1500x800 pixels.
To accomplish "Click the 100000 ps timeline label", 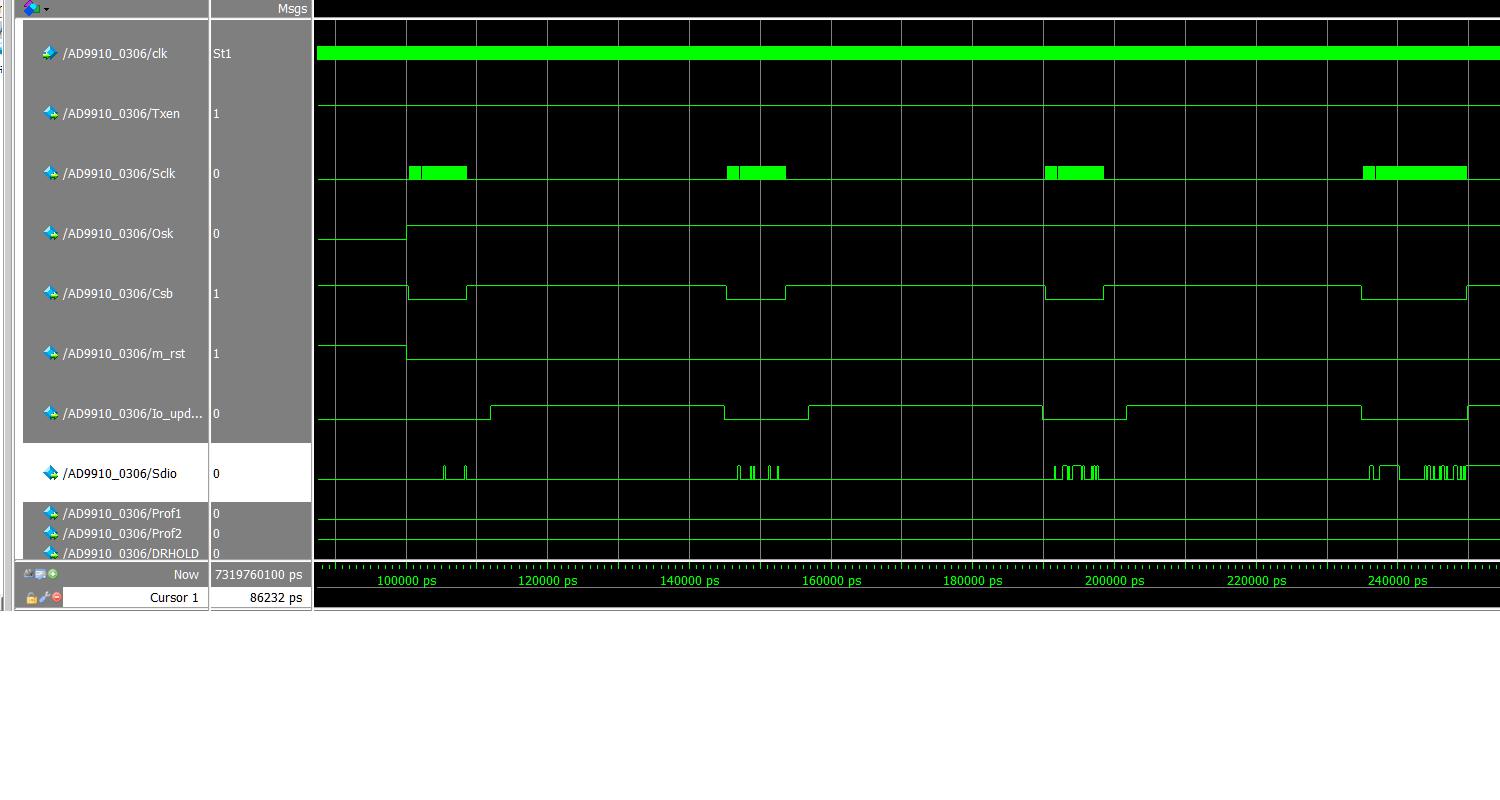I will pyautogui.click(x=406, y=580).
